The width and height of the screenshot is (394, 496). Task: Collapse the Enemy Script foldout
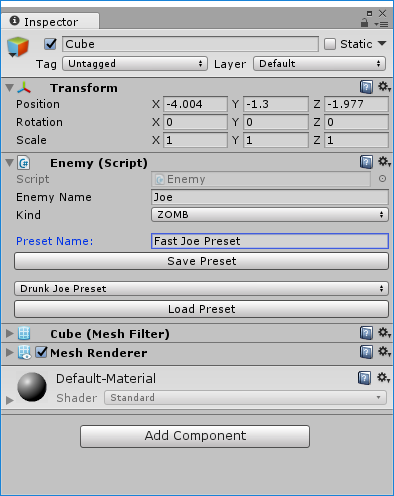click(10, 163)
